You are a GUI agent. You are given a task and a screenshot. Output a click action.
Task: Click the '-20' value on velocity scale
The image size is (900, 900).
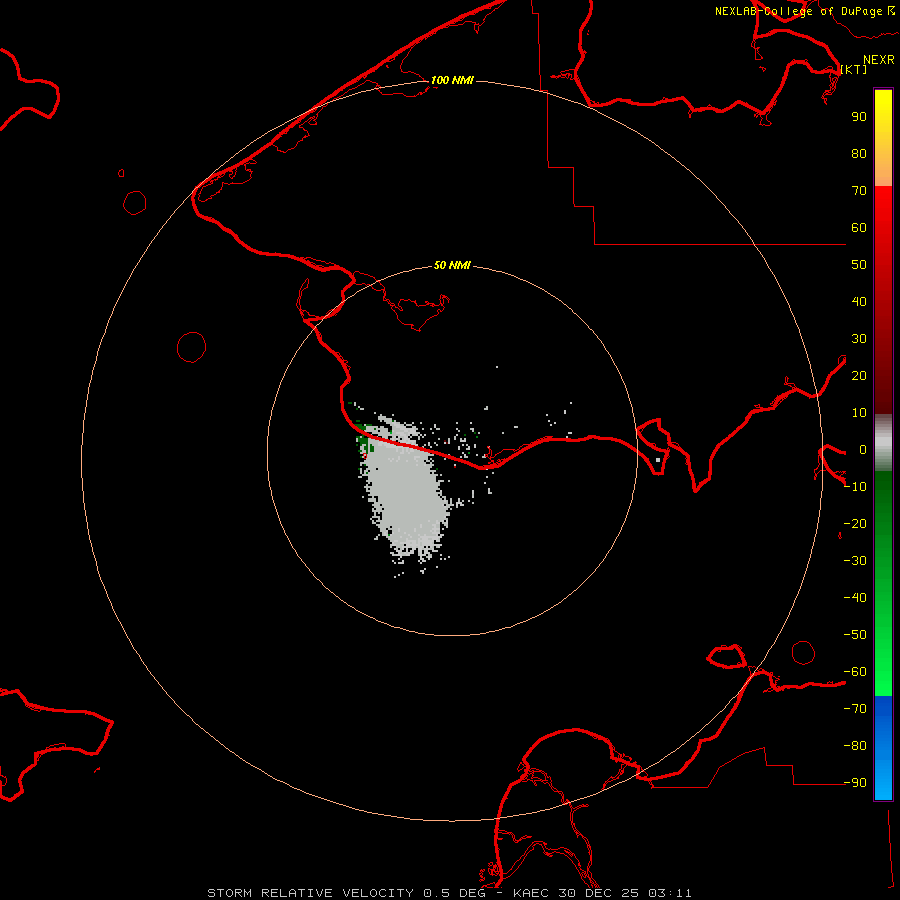855,523
